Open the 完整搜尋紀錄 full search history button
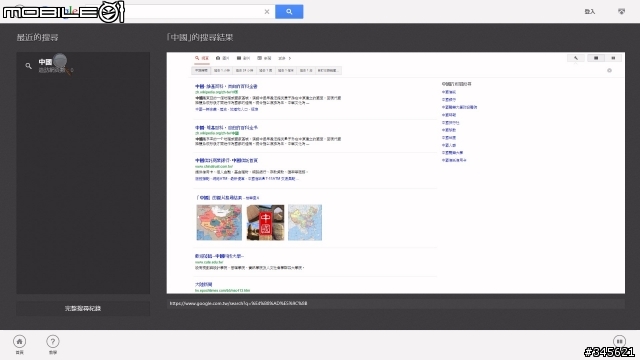640x360 pixels. (83, 308)
